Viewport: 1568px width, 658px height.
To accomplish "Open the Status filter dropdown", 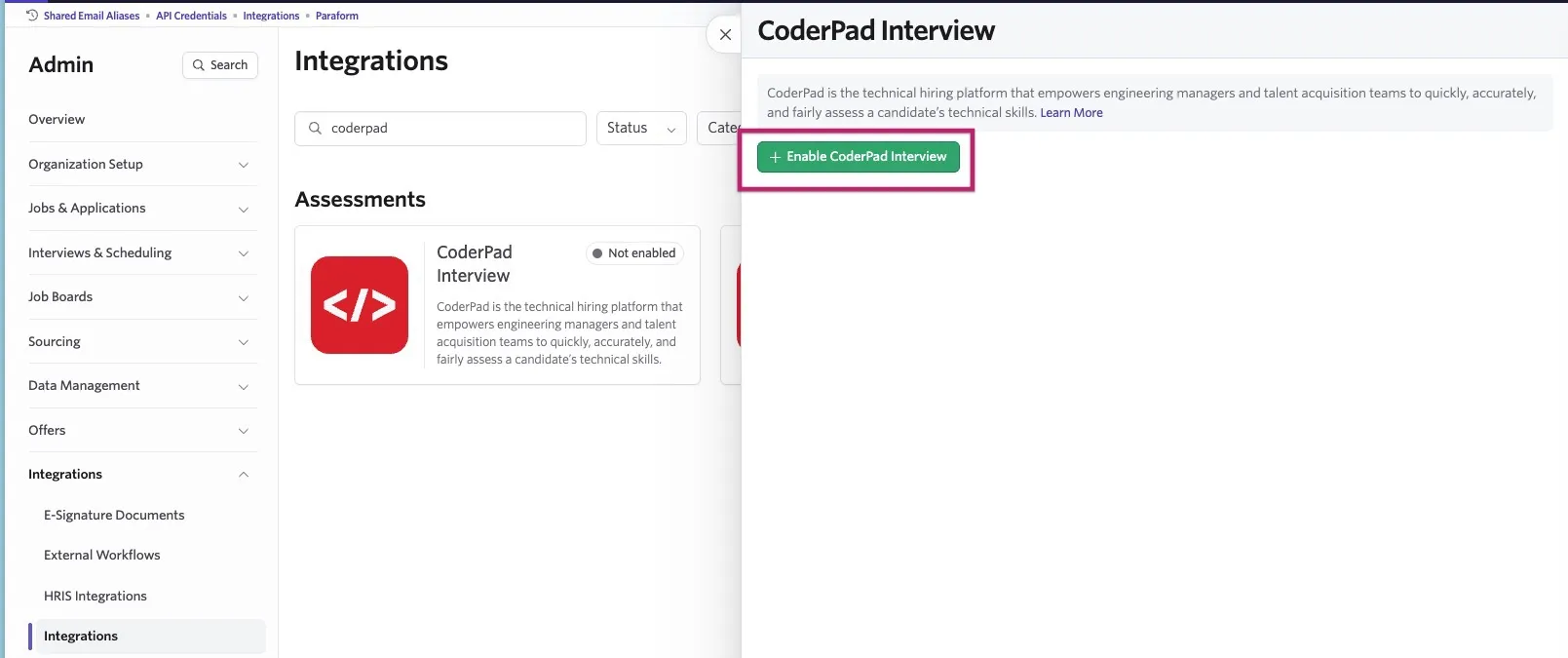I will (641, 128).
